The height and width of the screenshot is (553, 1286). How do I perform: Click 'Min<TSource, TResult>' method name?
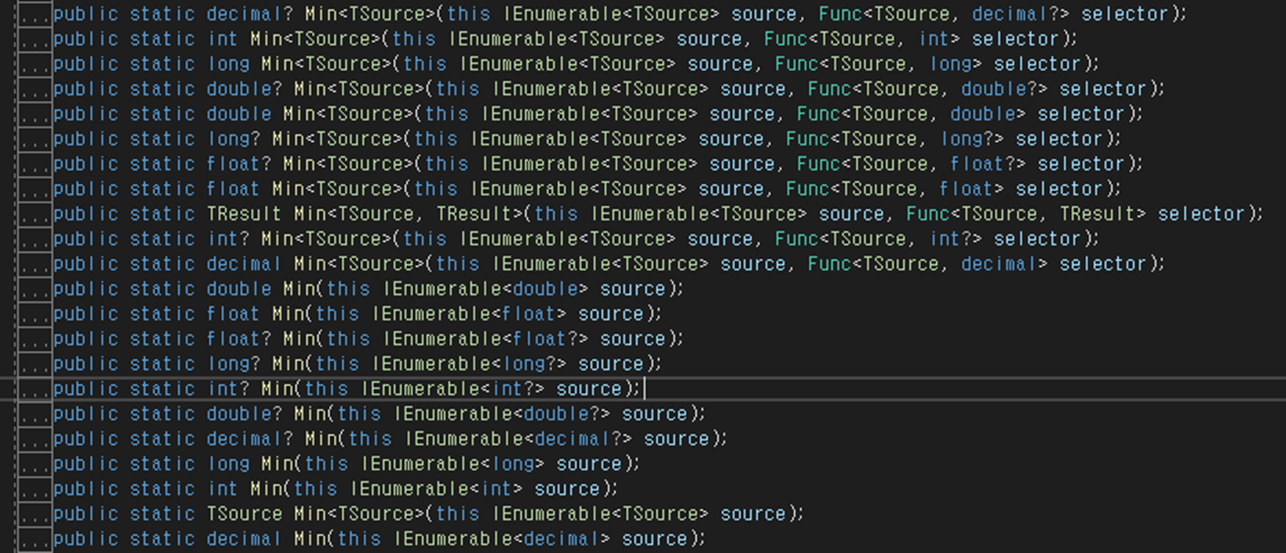tap(409, 214)
